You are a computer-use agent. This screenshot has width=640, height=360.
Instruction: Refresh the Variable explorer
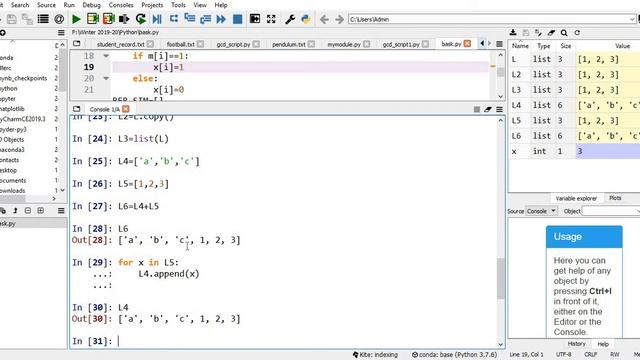pyautogui.click(x=577, y=33)
